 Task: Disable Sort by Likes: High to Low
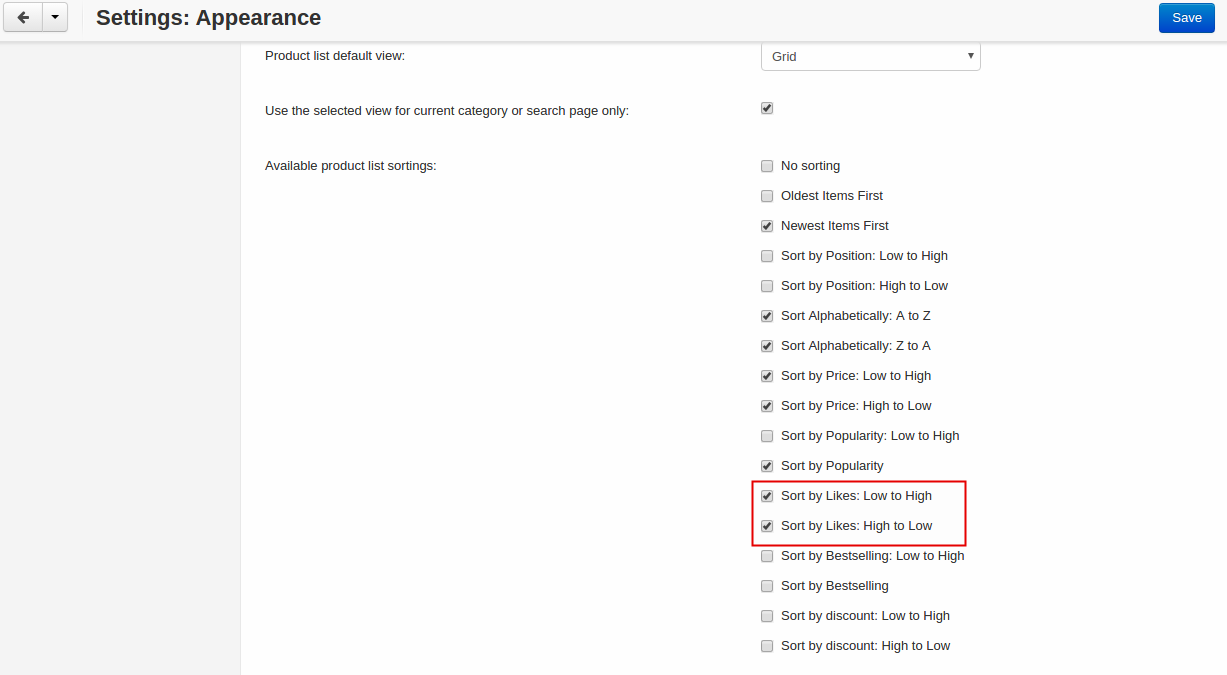click(x=767, y=526)
